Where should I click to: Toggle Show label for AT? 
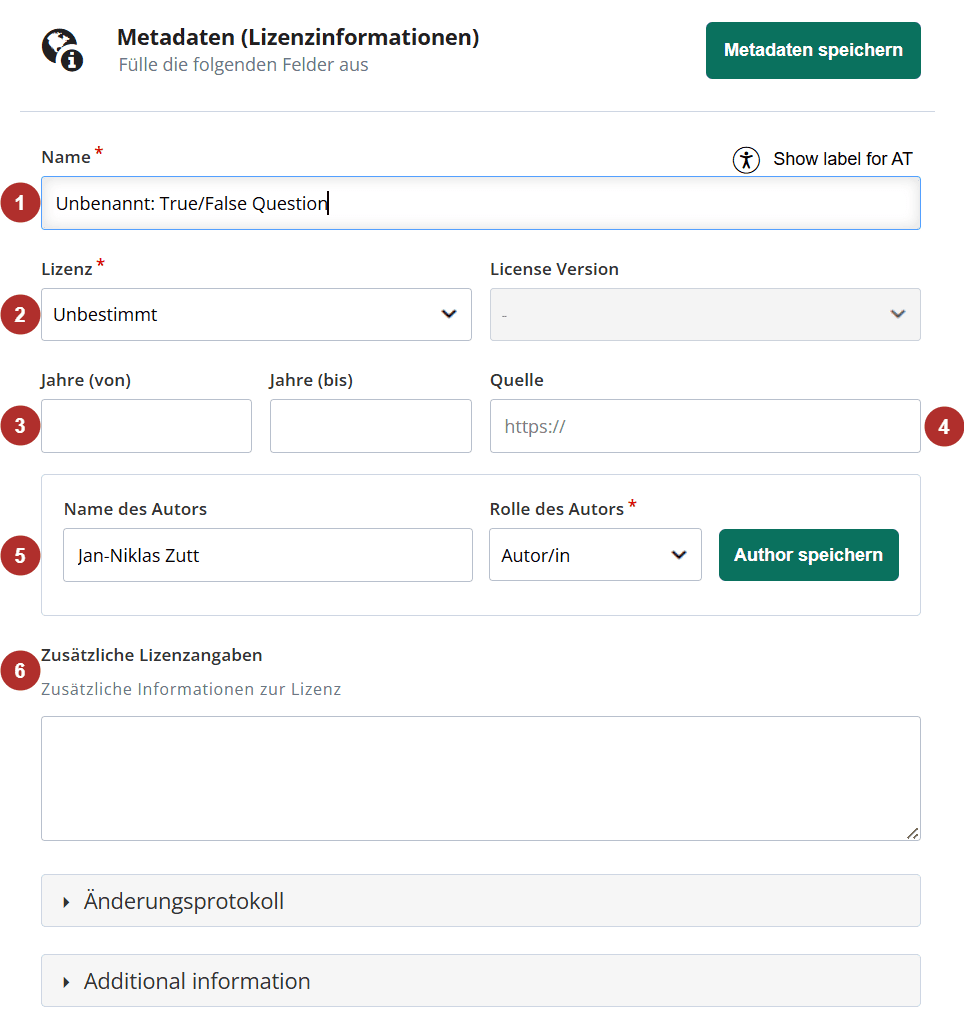click(x=822, y=160)
